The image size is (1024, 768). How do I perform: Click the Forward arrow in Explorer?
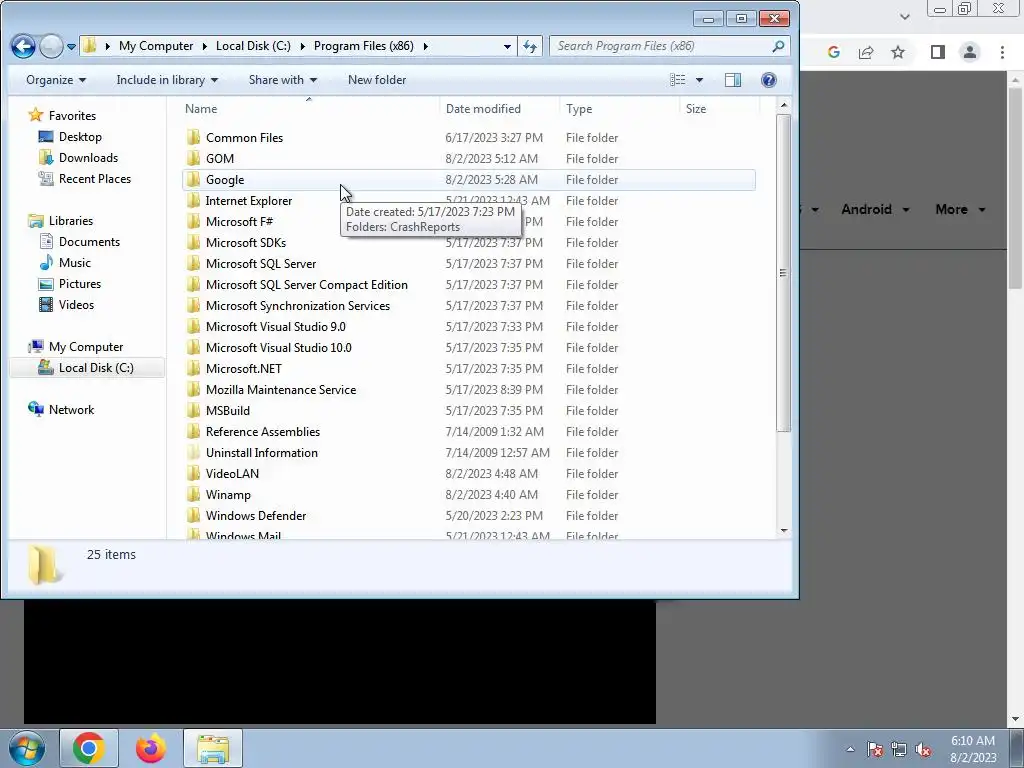[x=51, y=46]
